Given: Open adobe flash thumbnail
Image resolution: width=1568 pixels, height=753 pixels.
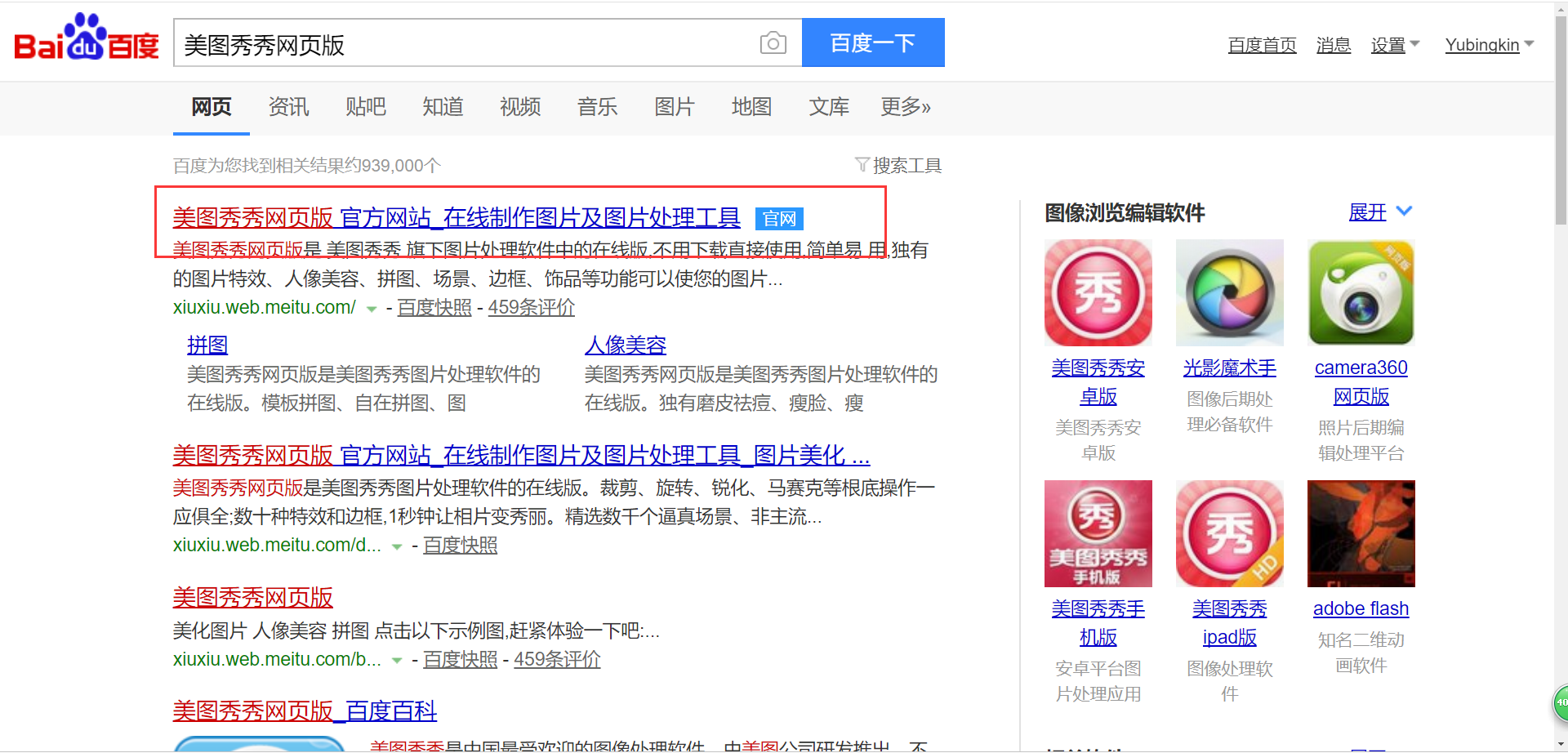Looking at the screenshot, I should pos(1361,533).
